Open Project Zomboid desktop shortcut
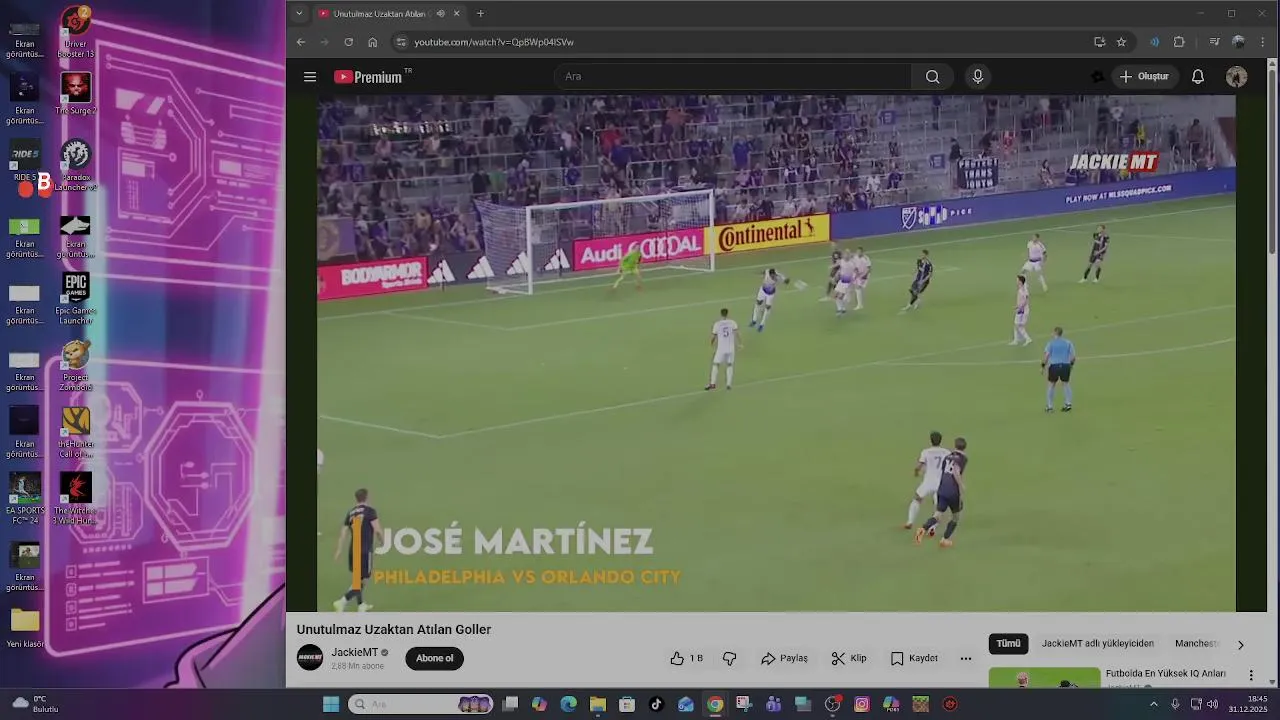The width and height of the screenshot is (1280, 720). [x=76, y=366]
